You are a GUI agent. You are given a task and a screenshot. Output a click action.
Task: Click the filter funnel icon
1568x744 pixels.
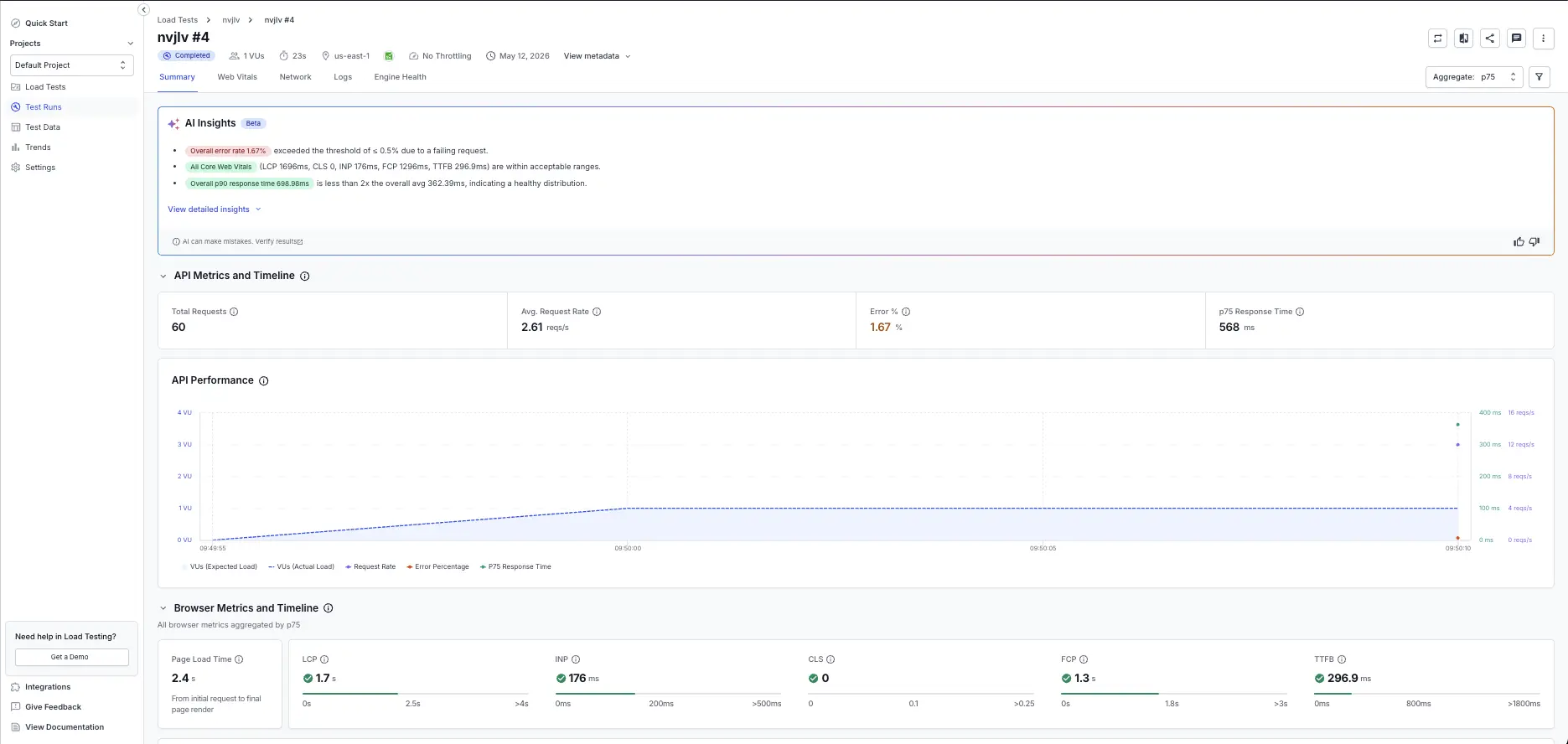pyautogui.click(x=1540, y=77)
